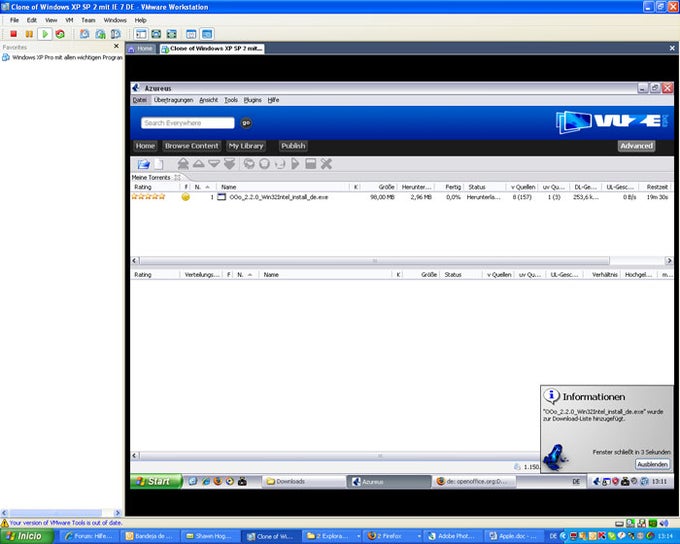Click the Quick Switch mode icon
Screen dimensions: 680x544
coord(156,34)
